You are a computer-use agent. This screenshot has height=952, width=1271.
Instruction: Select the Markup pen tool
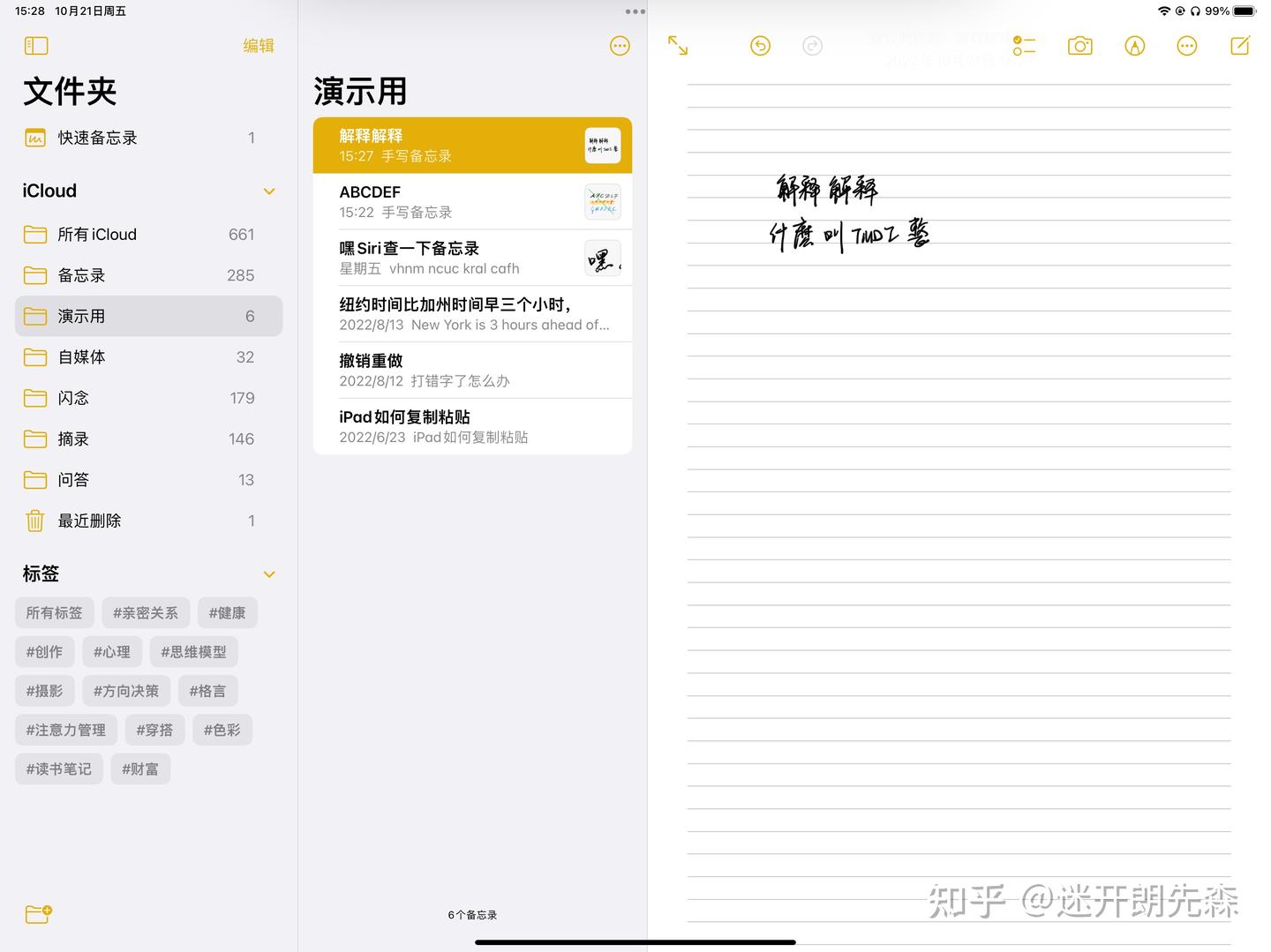pos(1134,46)
